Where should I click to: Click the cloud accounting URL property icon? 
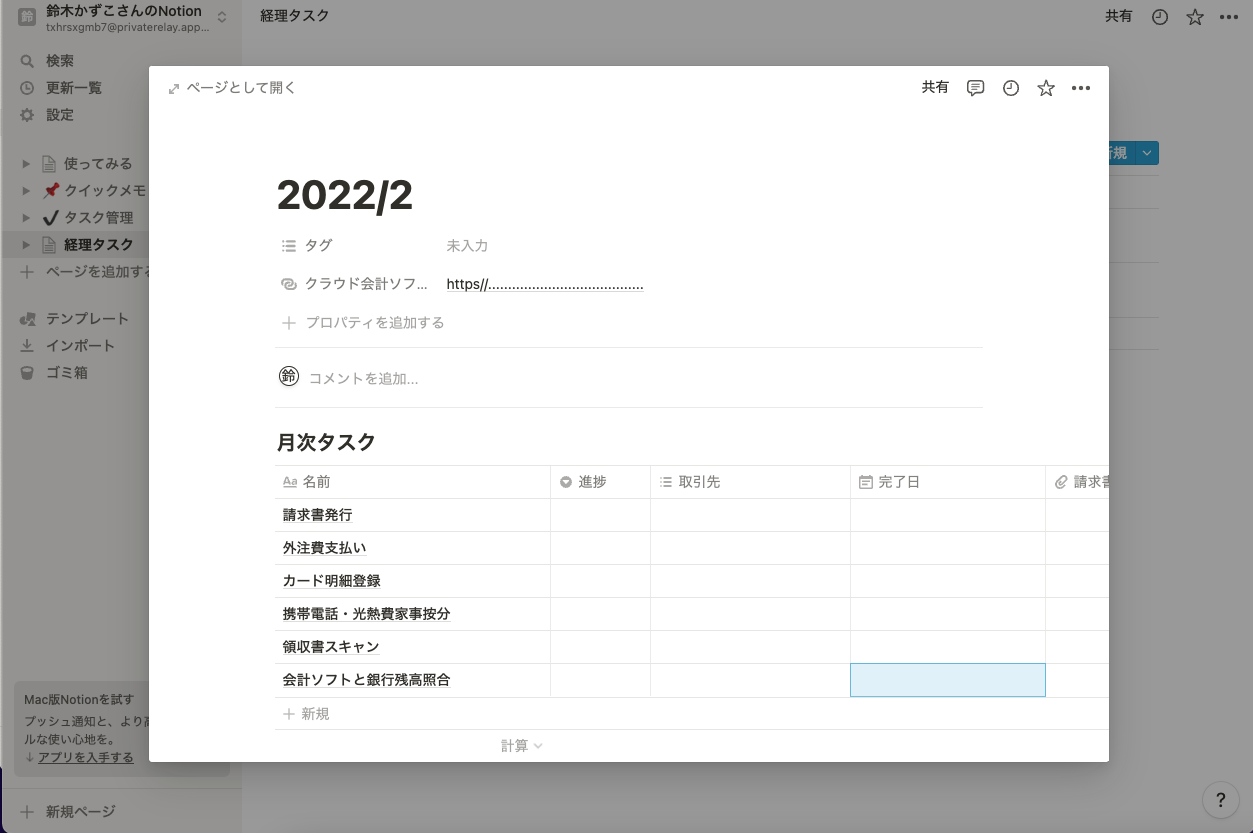tap(289, 284)
